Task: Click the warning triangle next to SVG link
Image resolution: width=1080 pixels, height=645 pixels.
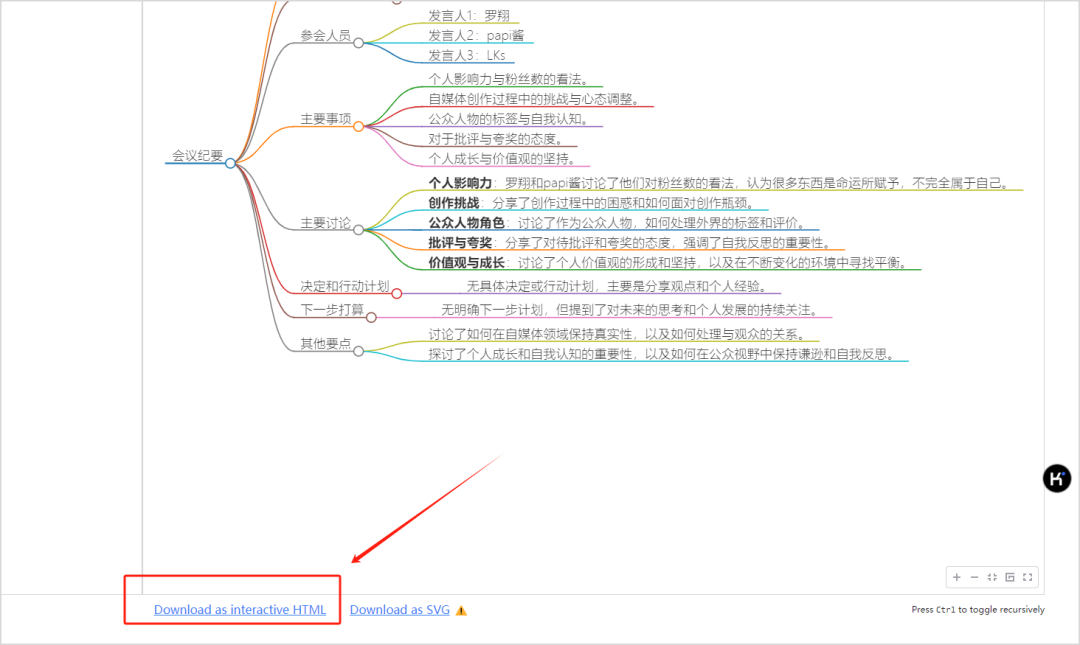Action: [461, 611]
